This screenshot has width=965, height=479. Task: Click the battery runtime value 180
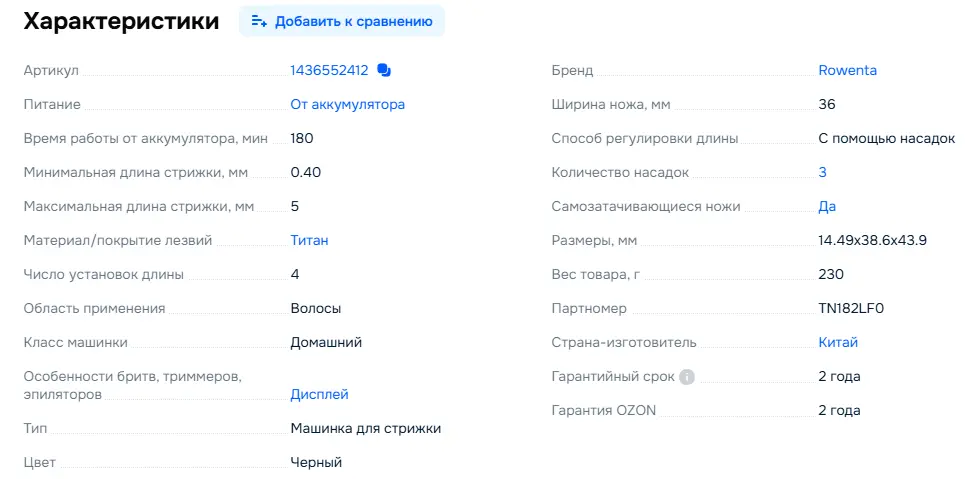tap(302, 139)
